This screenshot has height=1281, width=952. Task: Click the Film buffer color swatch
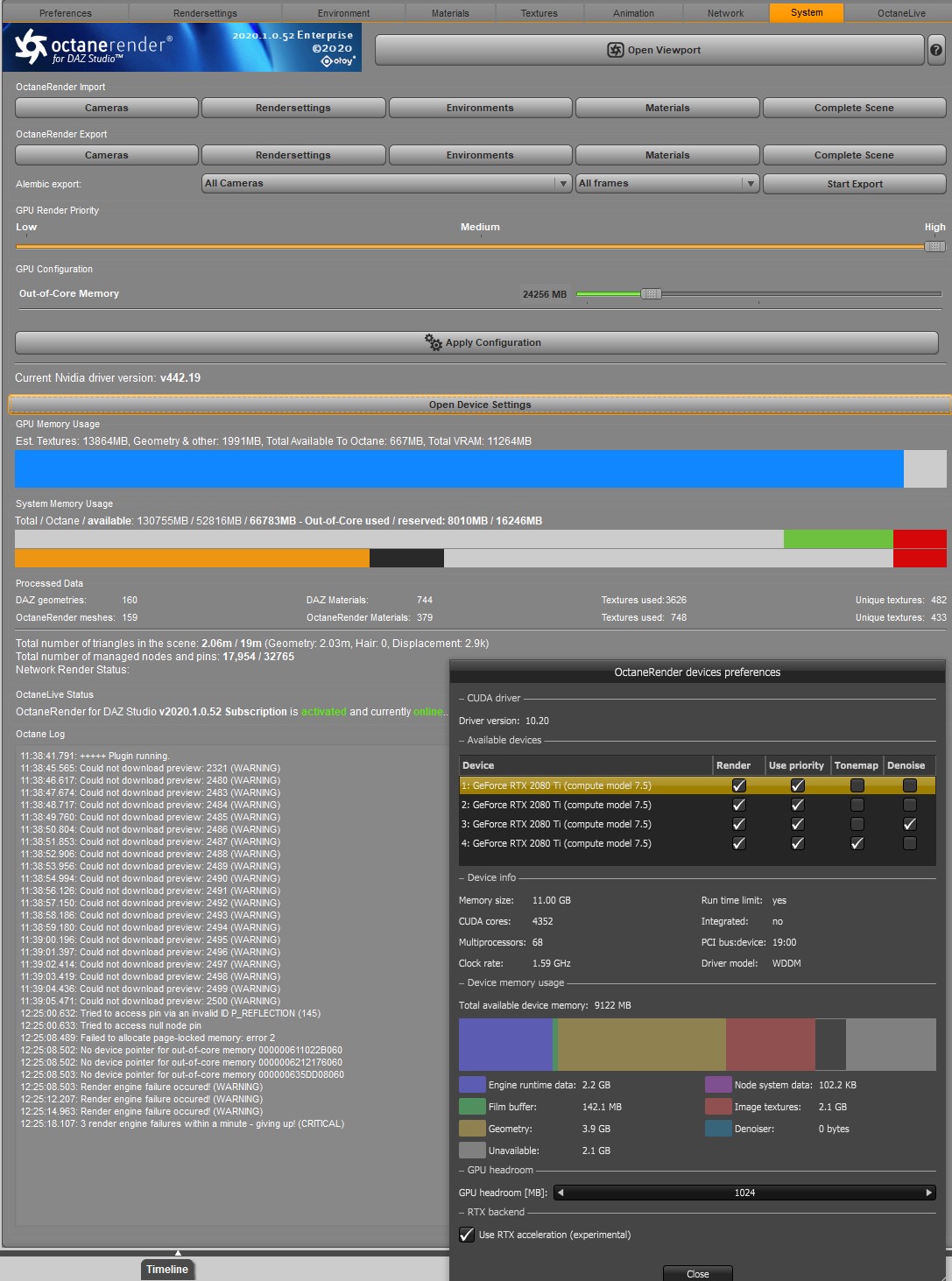[472, 1107]
